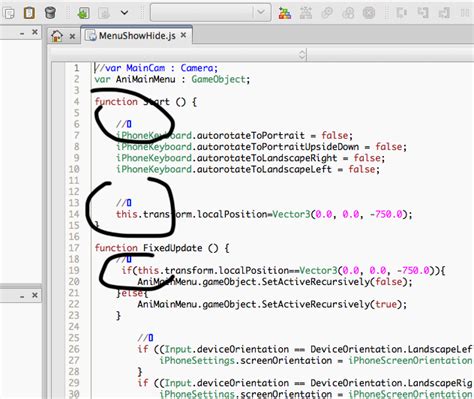This screenshot has height=399, width=474.
Task: Click the greyed Navigate Forward icon
Action: click(104, 13)
